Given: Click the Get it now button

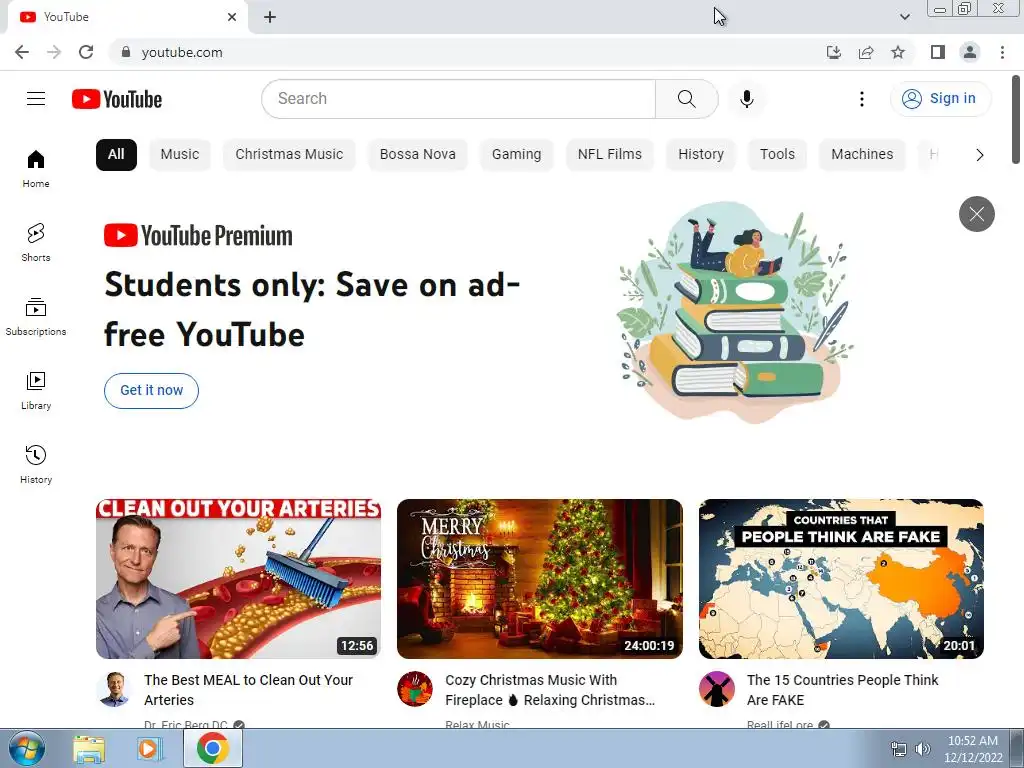Looking at the screenshot, I should pos(152,391).
